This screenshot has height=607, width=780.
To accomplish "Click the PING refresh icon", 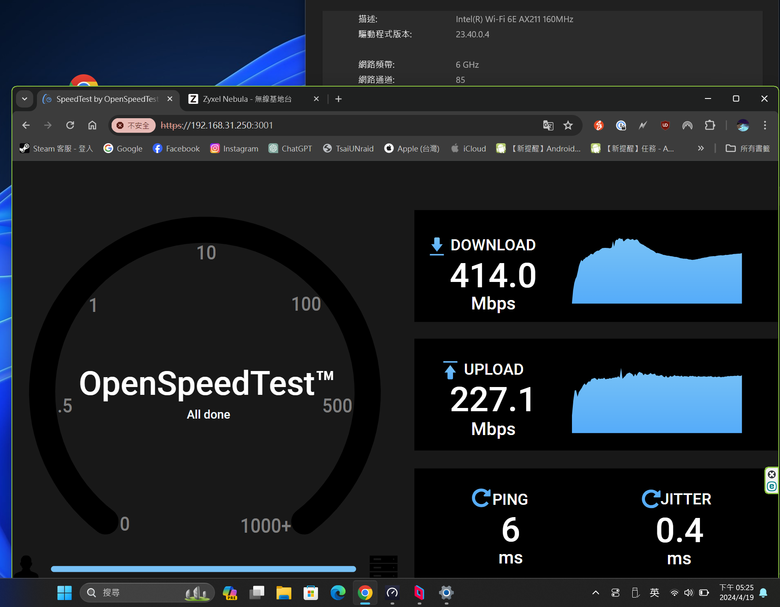I will (481, 498).
